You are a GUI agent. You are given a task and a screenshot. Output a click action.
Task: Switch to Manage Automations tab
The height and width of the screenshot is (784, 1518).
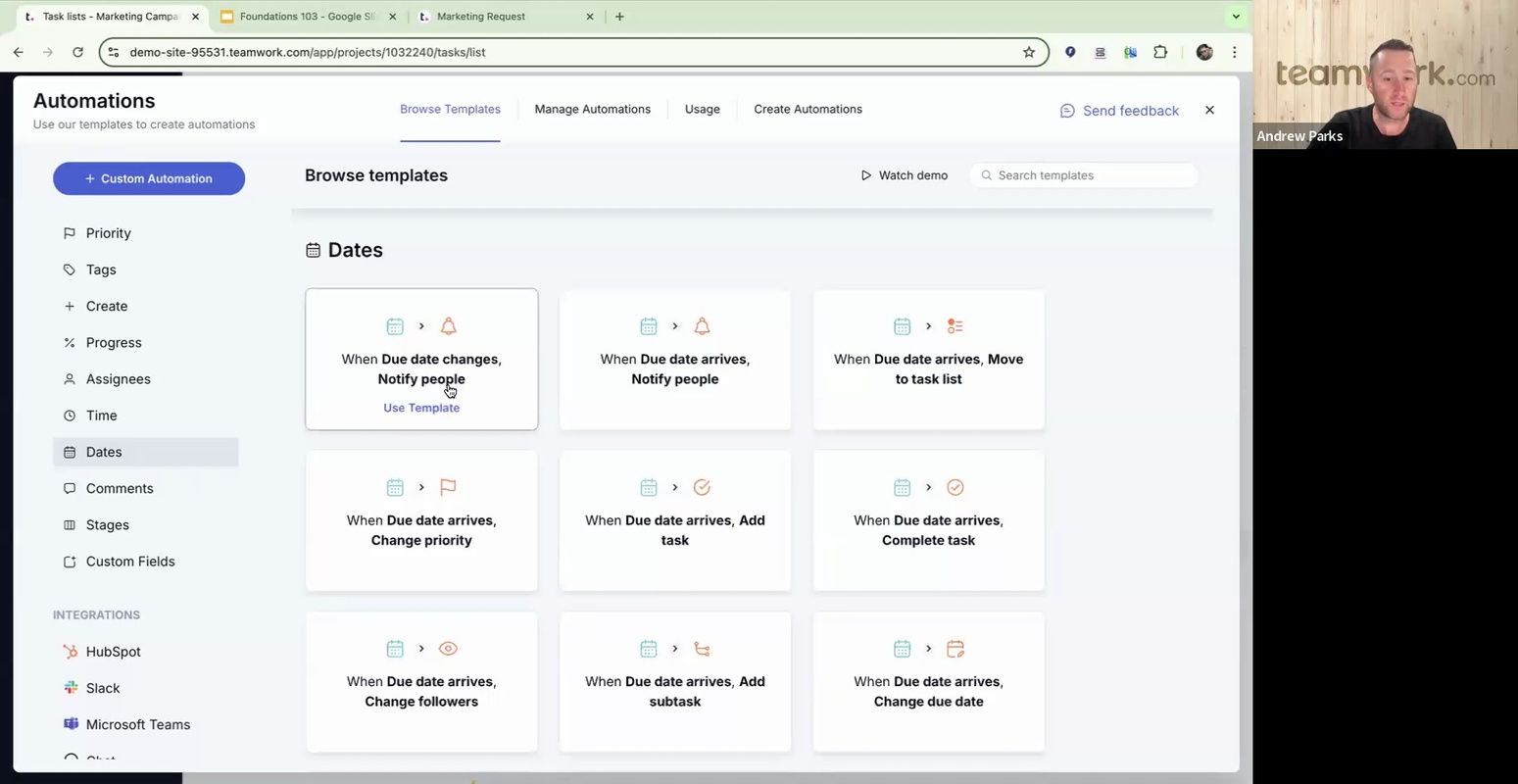coord(592,109)
